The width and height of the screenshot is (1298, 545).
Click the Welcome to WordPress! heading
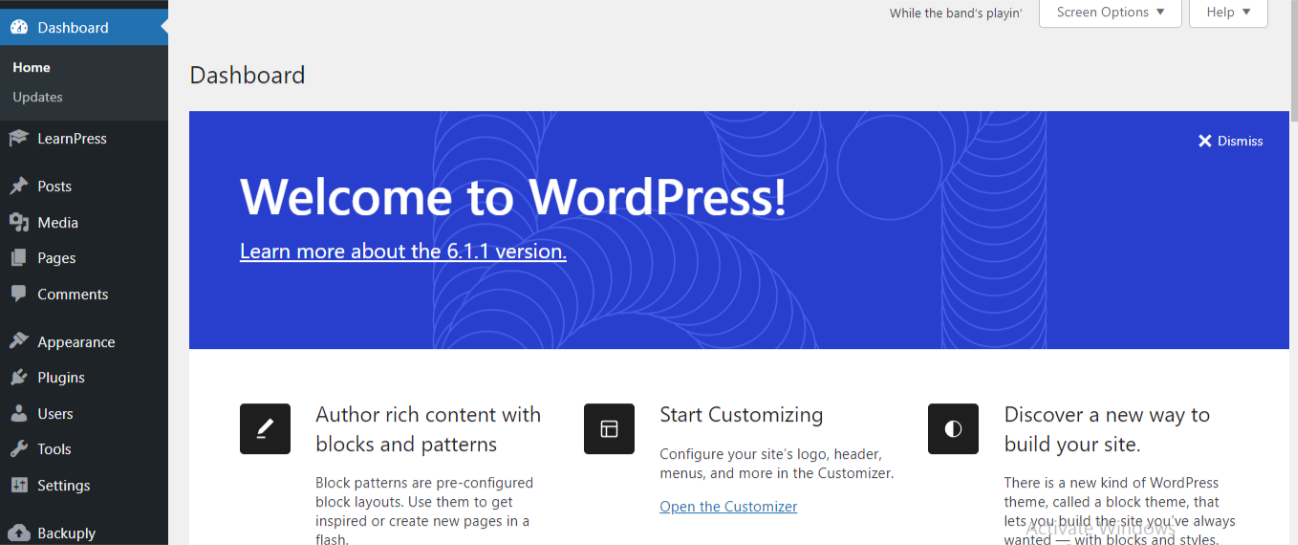[x=513, y=197]
